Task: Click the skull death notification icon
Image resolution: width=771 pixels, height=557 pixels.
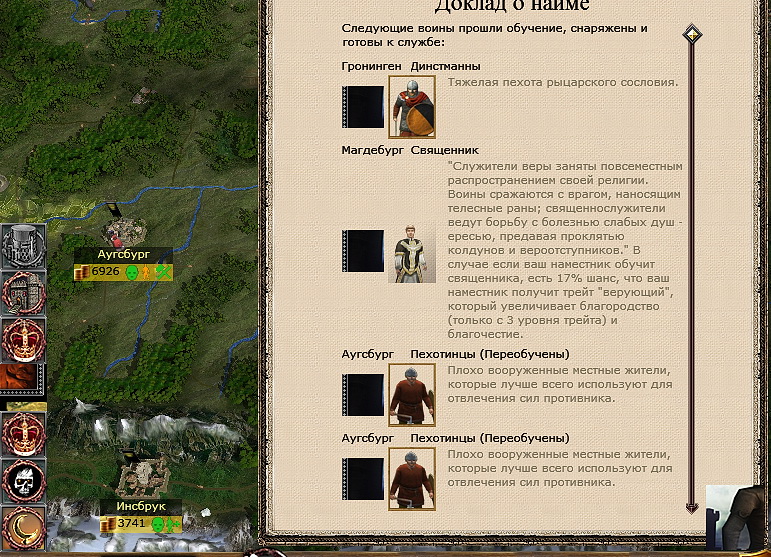Action: pos(22,482)
